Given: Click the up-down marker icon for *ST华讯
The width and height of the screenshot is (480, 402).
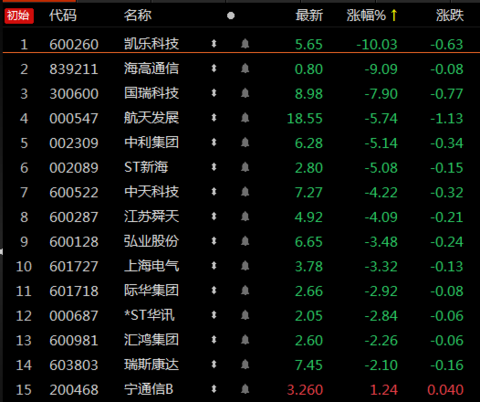Looking at the screenshot, I should pyautogui.click(x=214, y=315).
